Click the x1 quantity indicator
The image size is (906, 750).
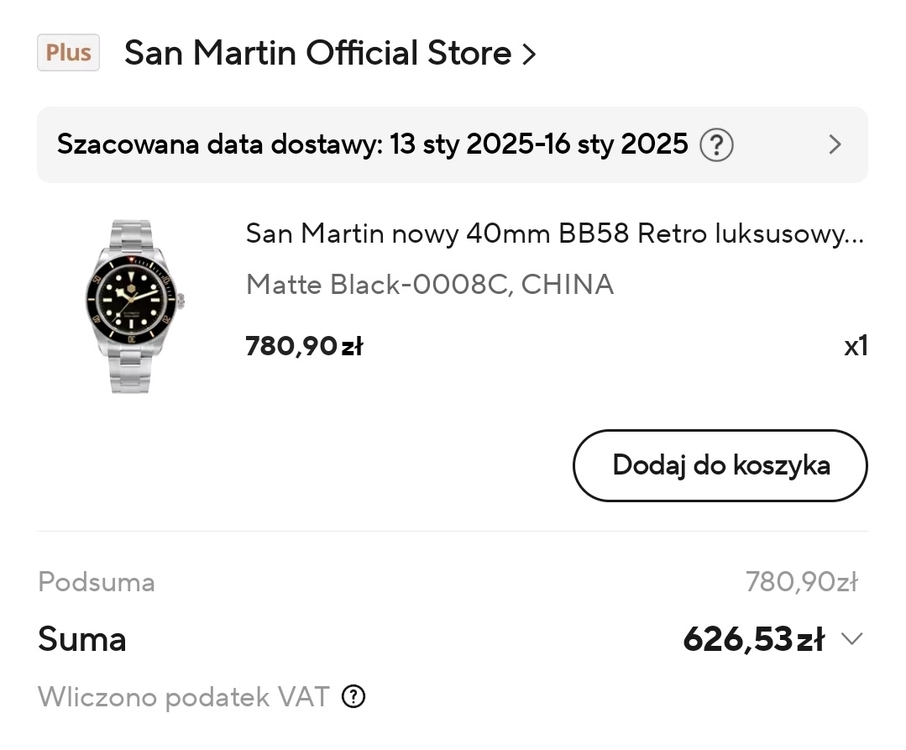[858, 345]
